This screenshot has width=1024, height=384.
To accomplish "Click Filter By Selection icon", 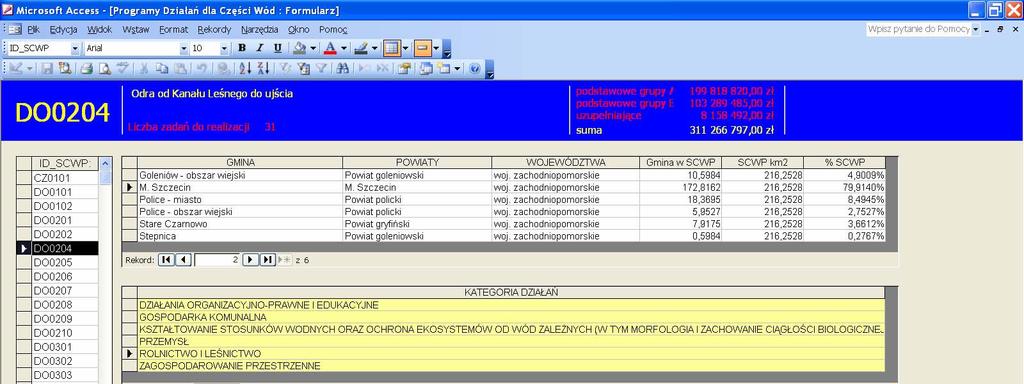I will tap(285, 68).
